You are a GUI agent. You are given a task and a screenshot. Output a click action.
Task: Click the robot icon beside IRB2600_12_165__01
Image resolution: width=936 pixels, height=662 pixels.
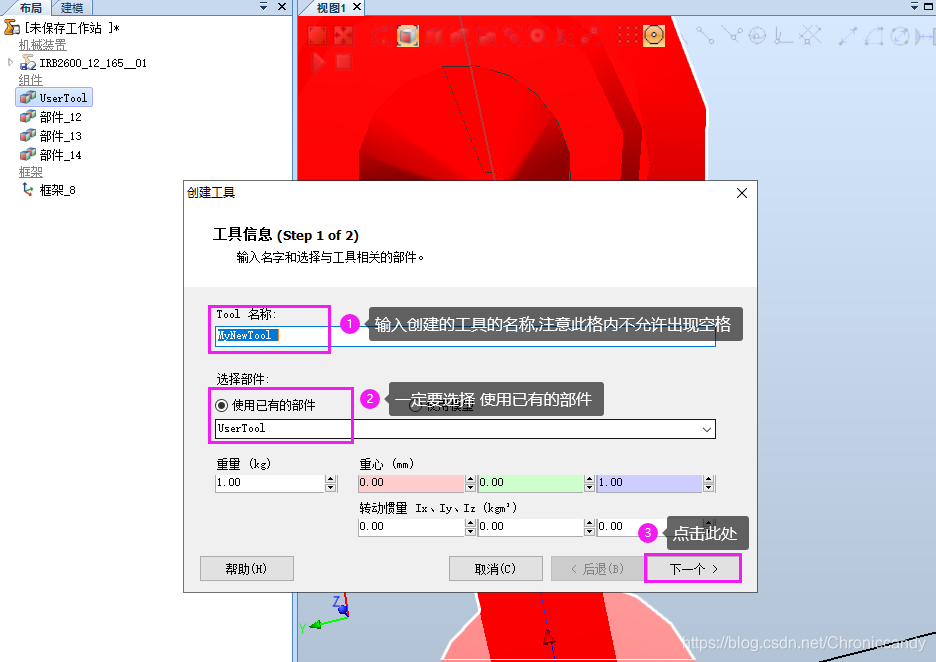(x=27, y=63)
